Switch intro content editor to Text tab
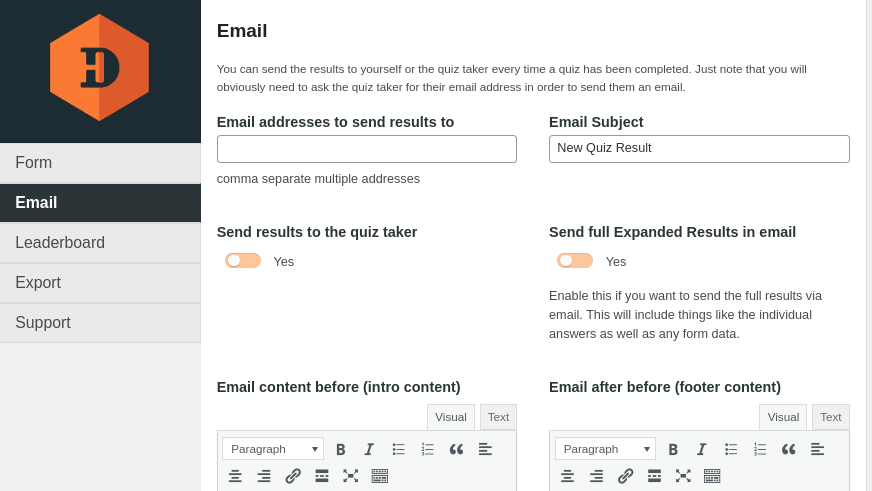 coord(498,417)
